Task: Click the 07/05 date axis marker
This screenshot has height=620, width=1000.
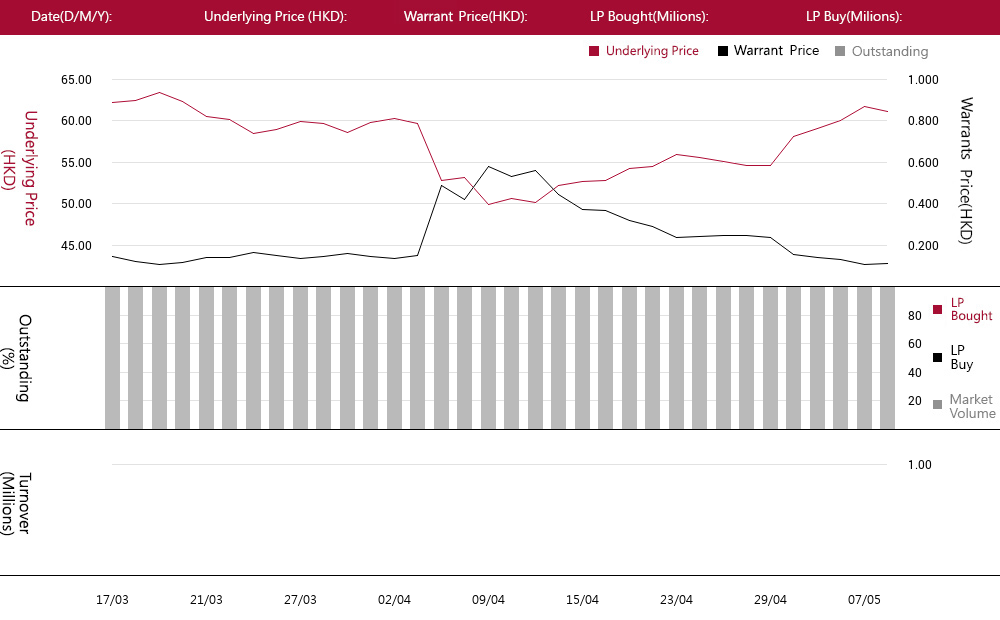Action: point(864,600)
